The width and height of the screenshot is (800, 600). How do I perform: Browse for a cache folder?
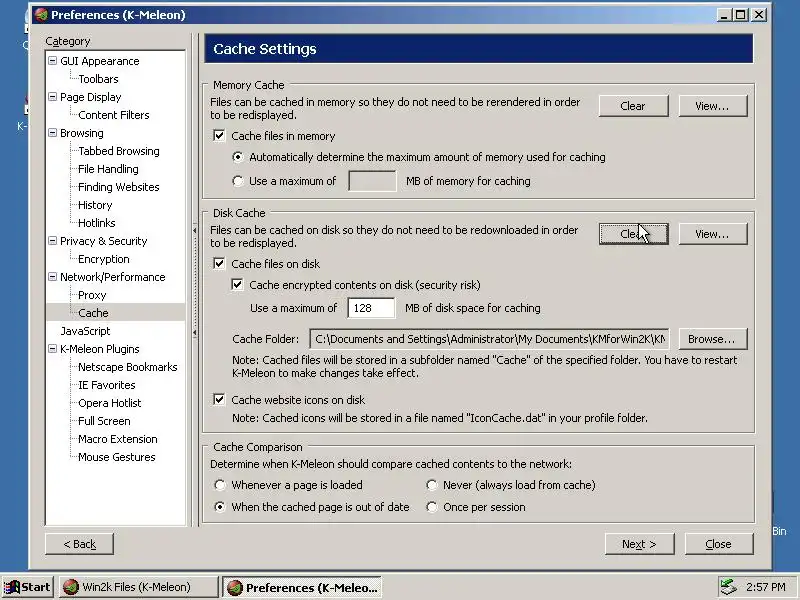(x=713, y=339)
